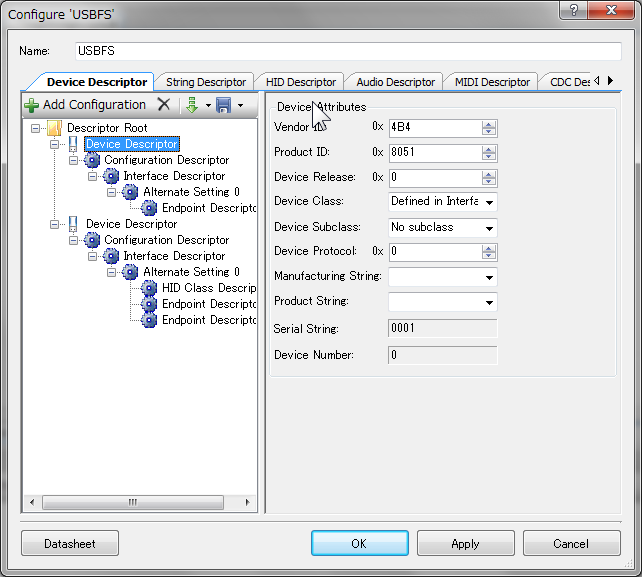The image size is (642, 577).
Task: Click the Datasheet button
Action: (70, 543)
